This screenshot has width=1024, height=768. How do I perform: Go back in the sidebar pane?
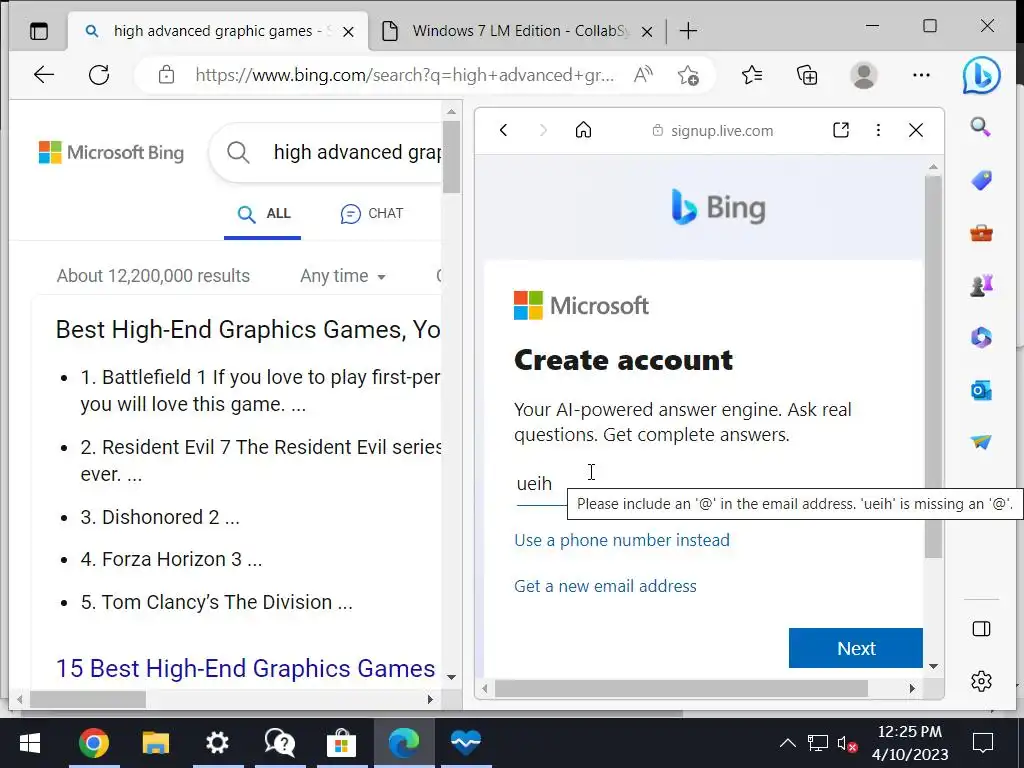coord(503,130)
